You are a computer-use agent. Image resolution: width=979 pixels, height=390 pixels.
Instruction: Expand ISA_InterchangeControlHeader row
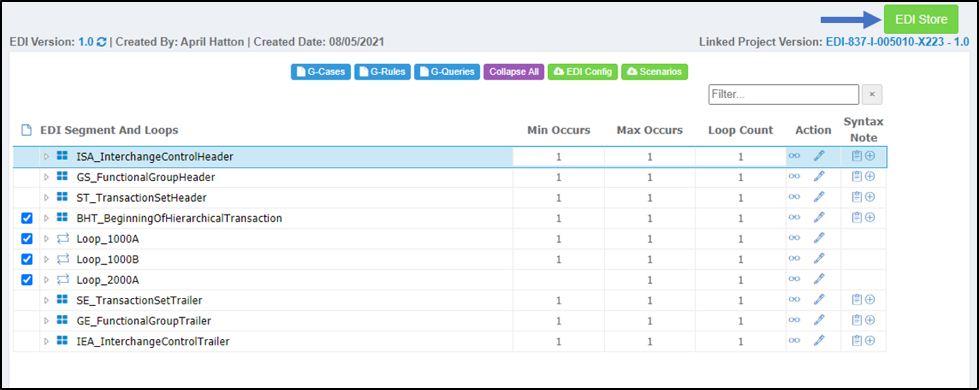[x=46, y=157]
